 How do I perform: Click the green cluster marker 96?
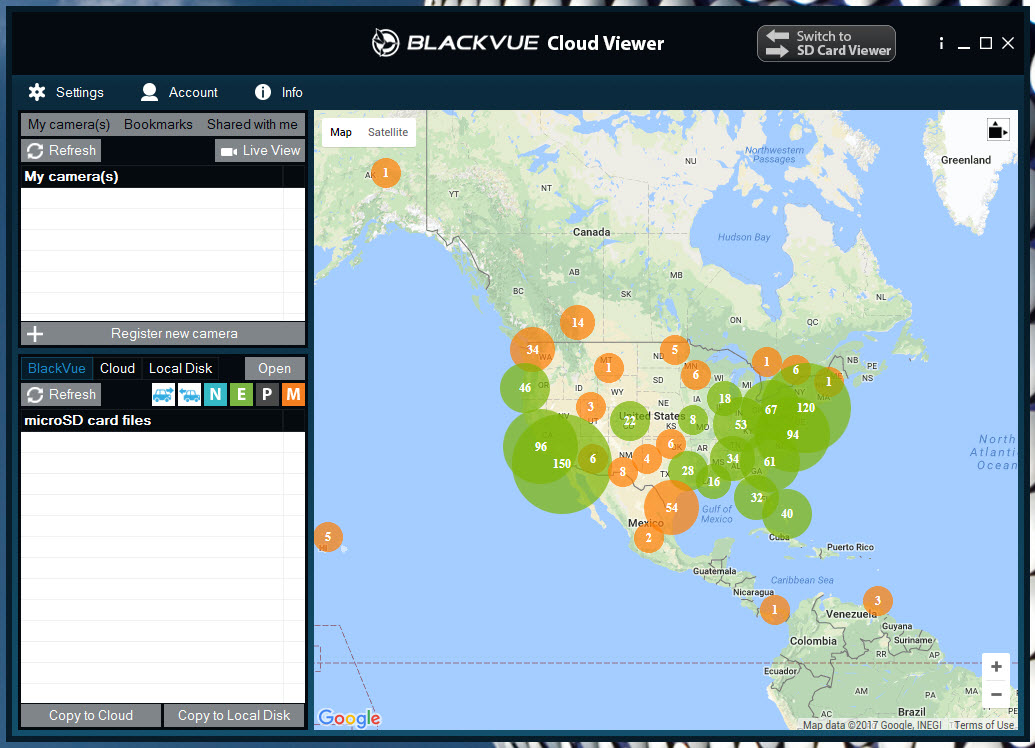coord(541,447)
